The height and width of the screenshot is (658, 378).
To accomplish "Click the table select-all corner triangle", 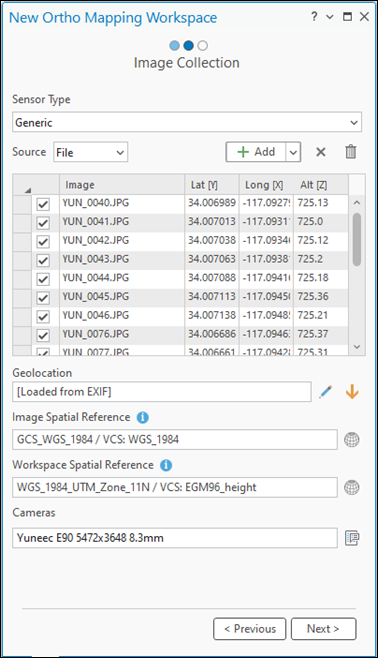I will pos(28,191).
